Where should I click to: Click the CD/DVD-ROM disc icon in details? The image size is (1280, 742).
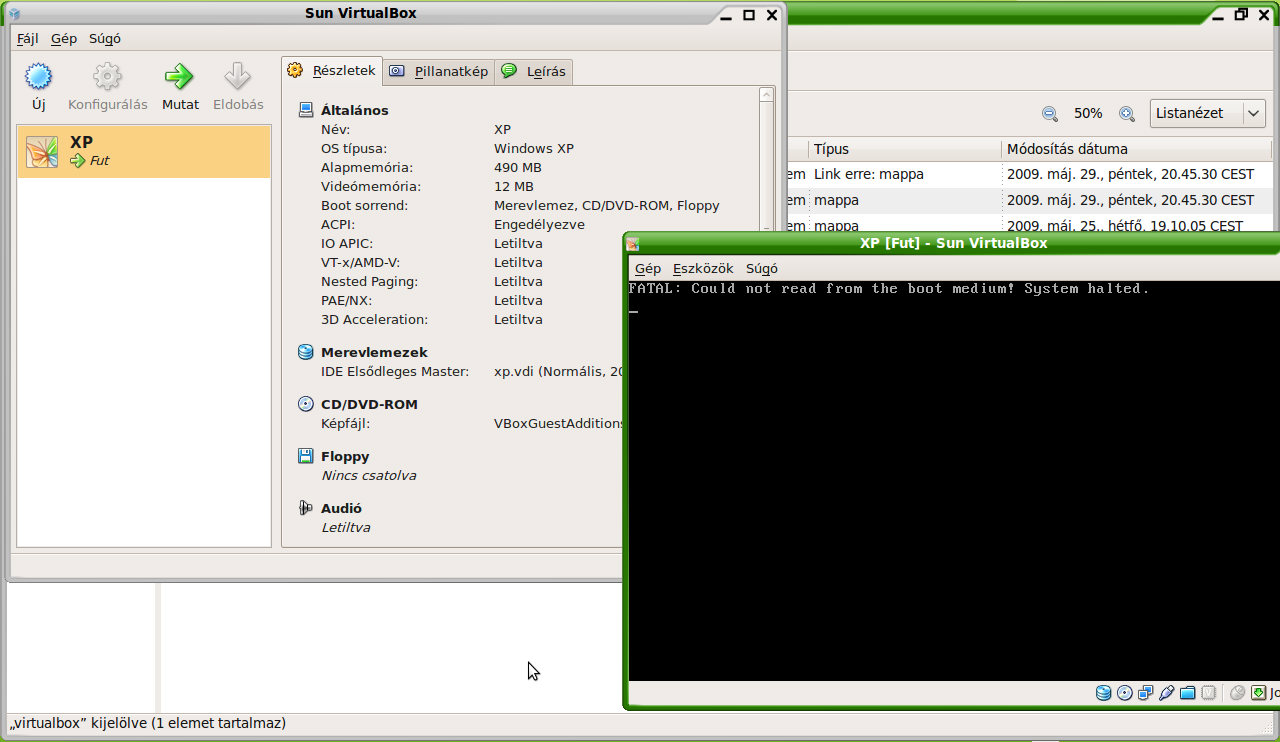tap(306, 404)
